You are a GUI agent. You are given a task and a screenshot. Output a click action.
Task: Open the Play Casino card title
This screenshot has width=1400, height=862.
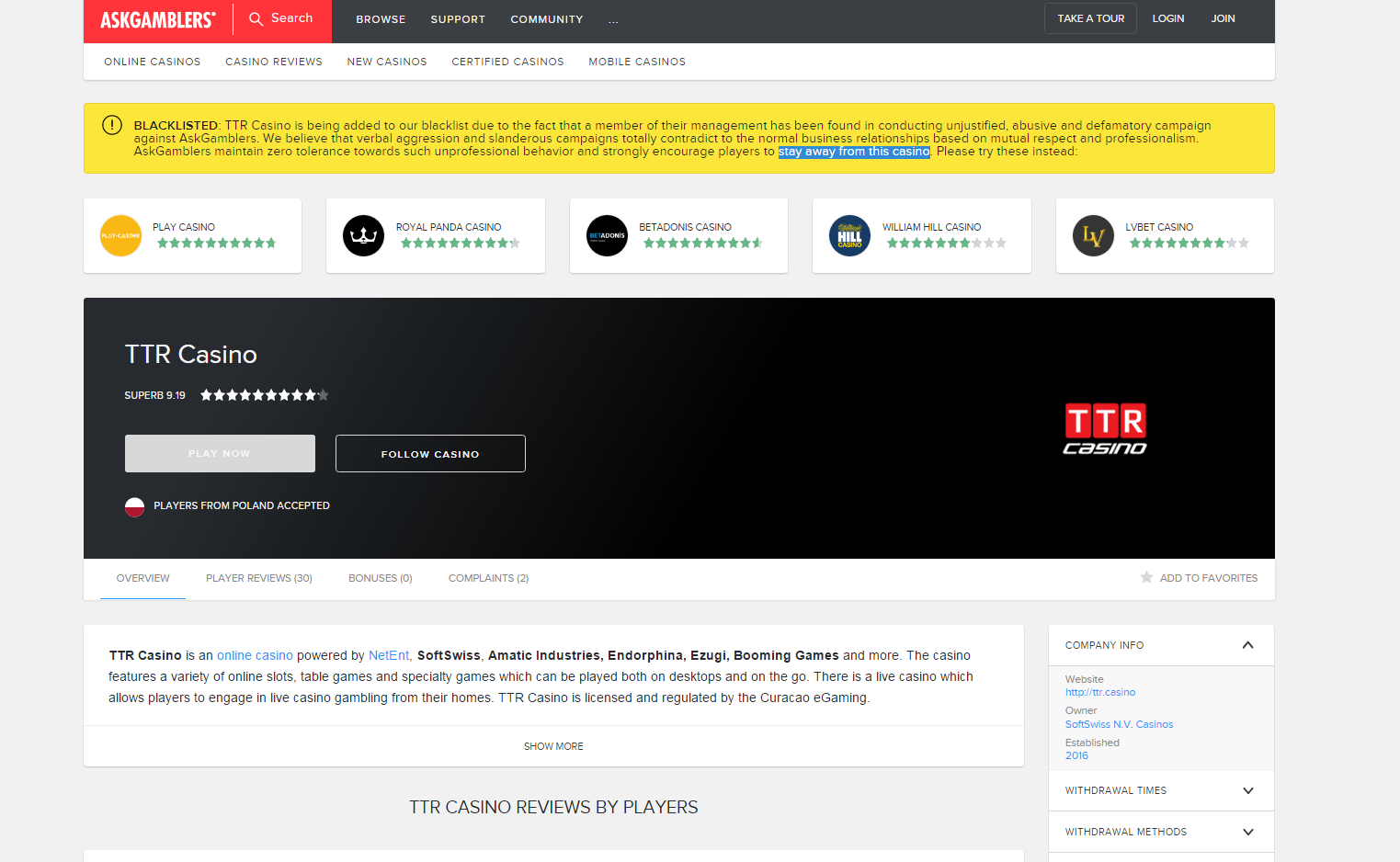tap(184, 227)
